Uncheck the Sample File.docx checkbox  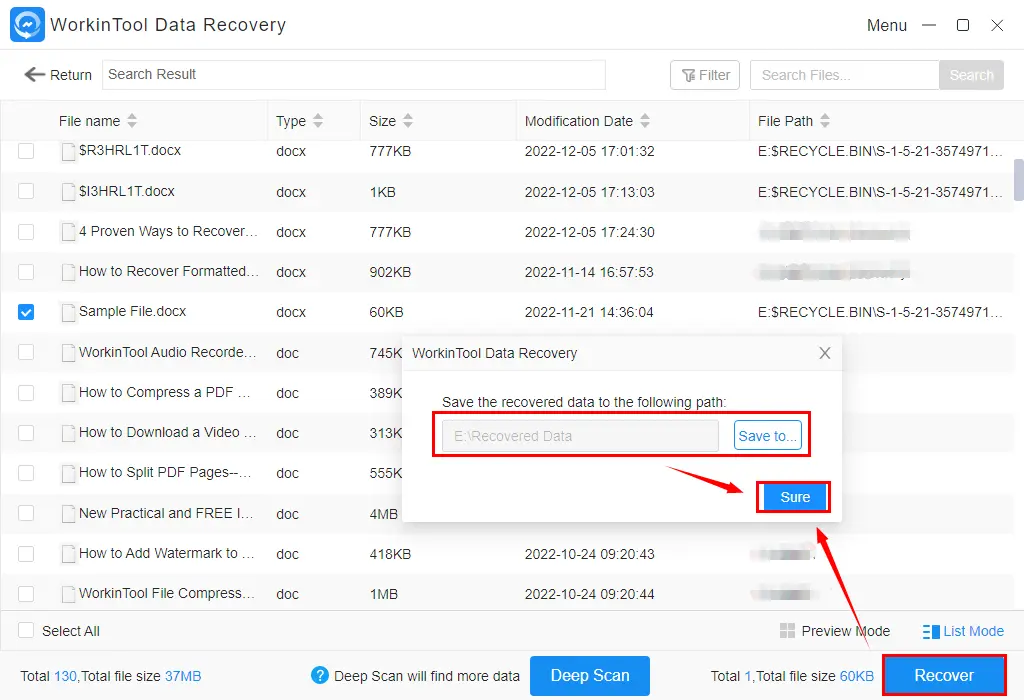(26, 312)
